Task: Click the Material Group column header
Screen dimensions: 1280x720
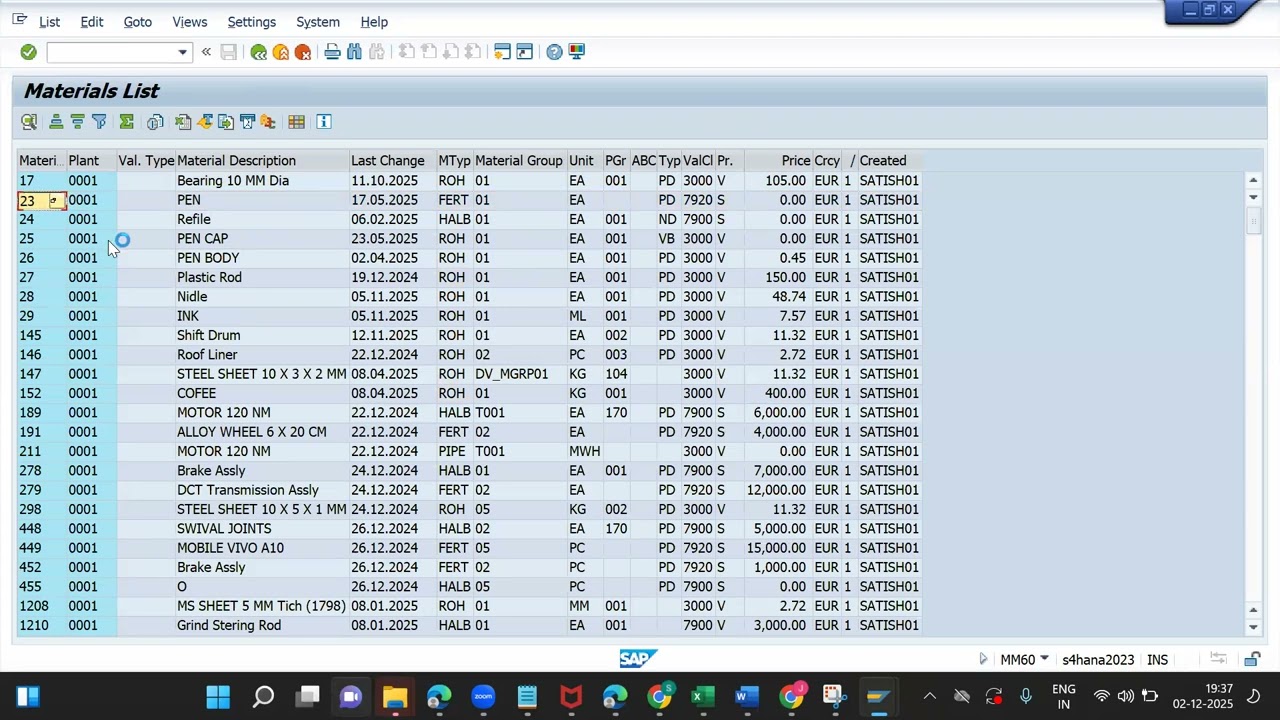Action: [x=519, y=161]
